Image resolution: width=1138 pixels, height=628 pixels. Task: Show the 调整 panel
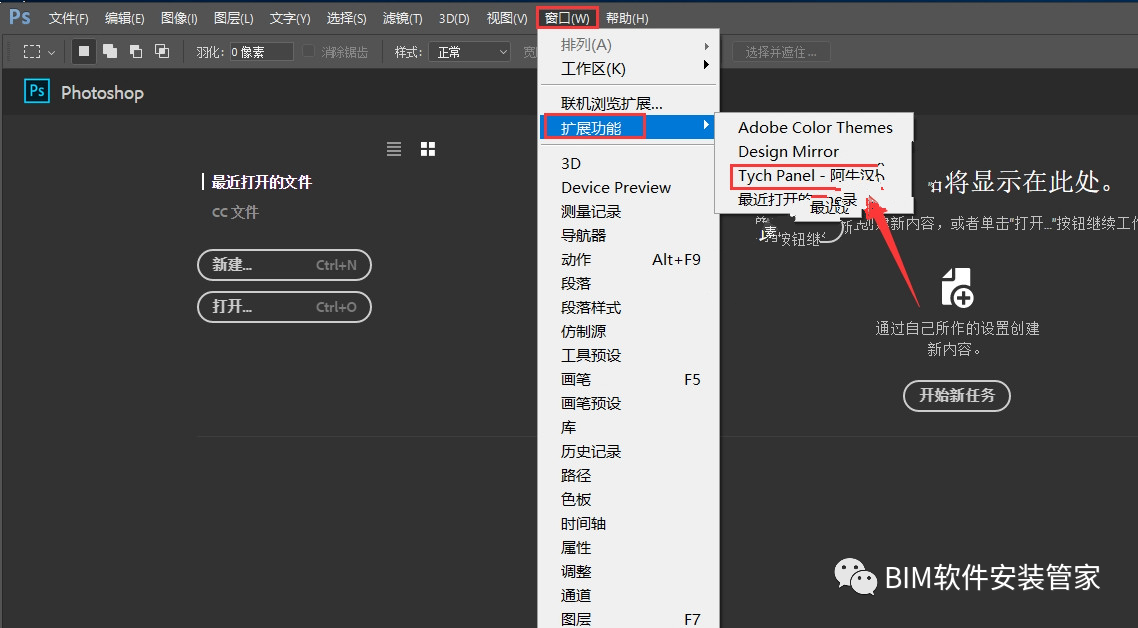pos(629,571)
